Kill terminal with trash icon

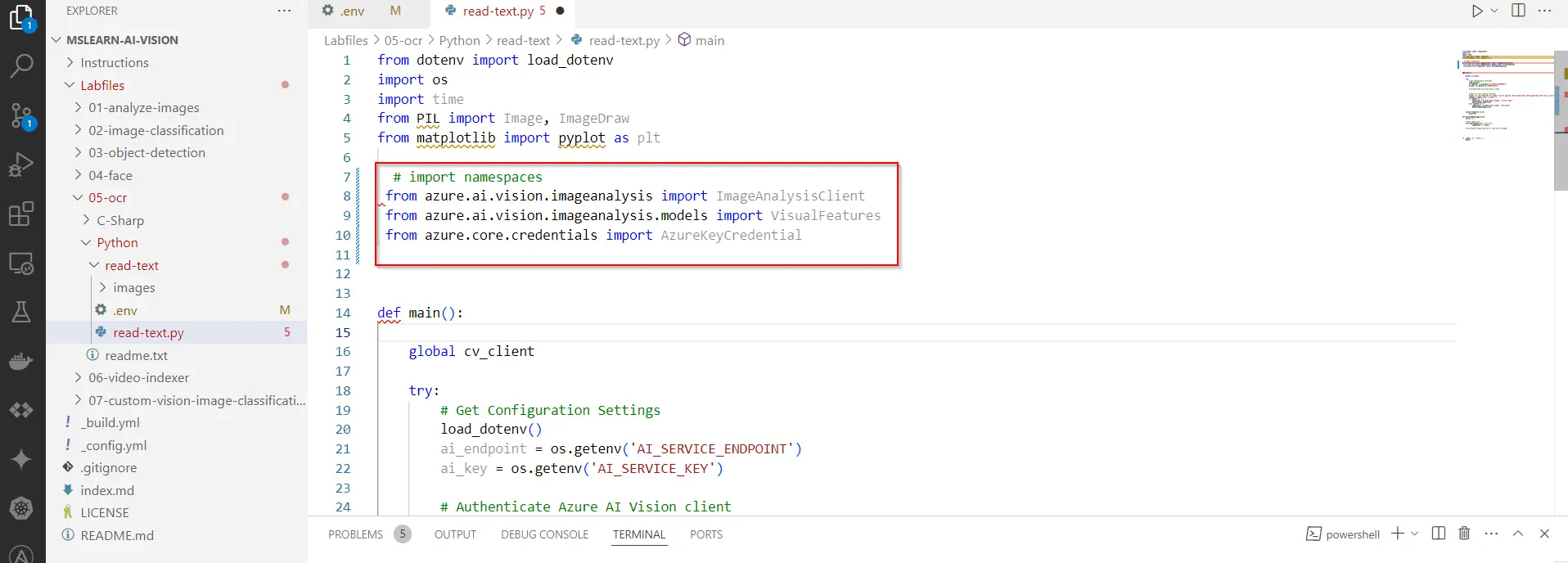pyautogui.click(x=1464, y=534)
